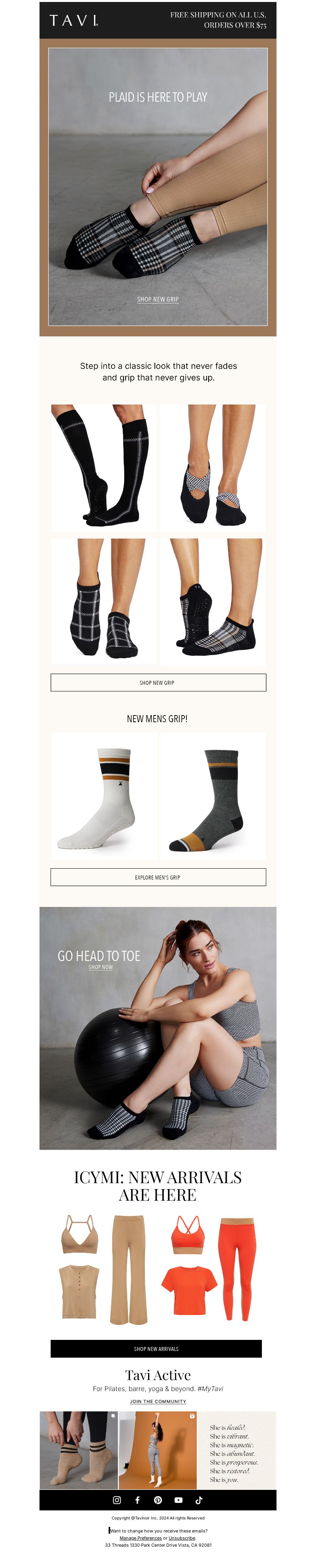Click the Manage Preferences link

click(141, 1538)
